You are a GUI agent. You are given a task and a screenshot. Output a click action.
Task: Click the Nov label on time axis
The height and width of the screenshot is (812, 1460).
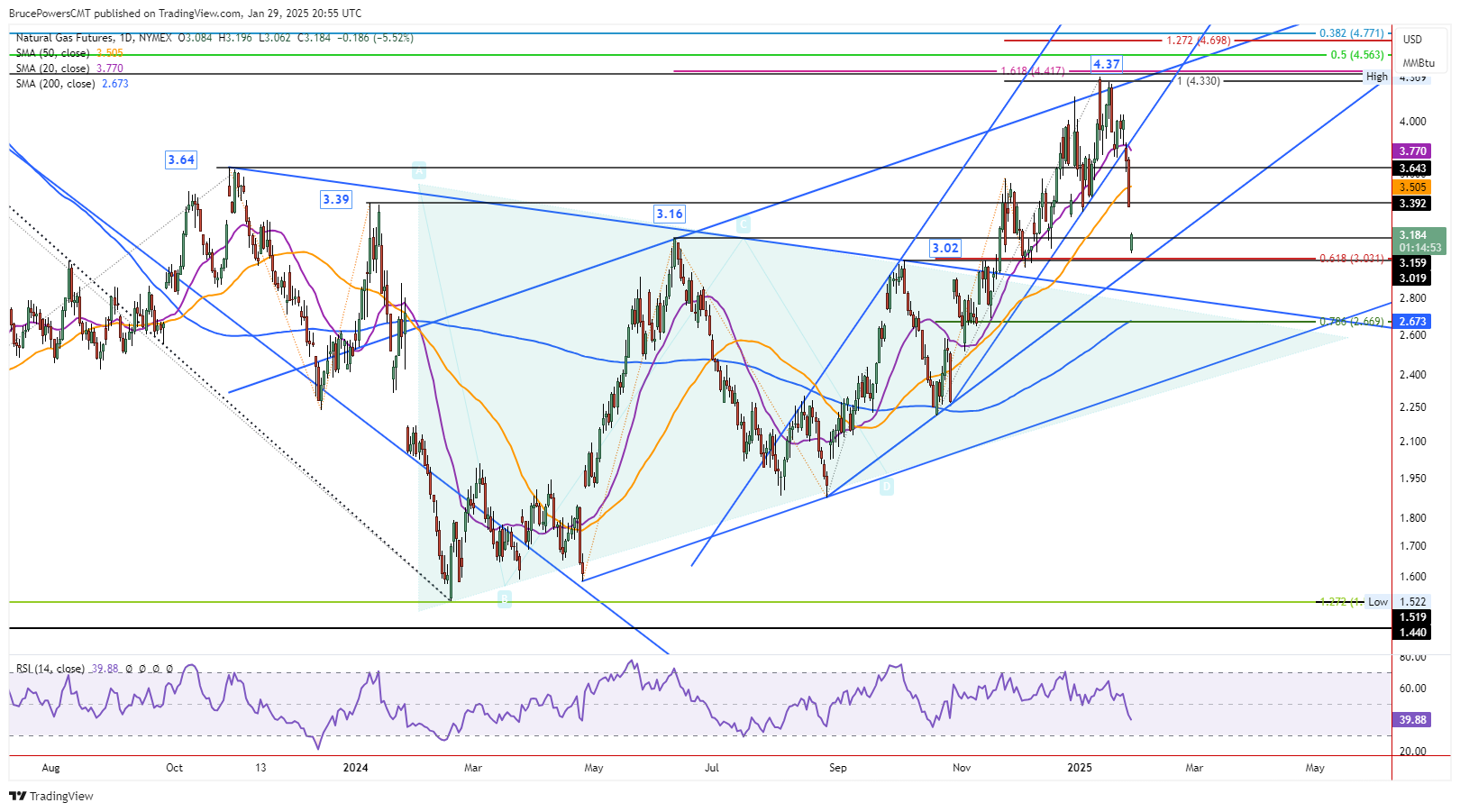coord(962,768)
